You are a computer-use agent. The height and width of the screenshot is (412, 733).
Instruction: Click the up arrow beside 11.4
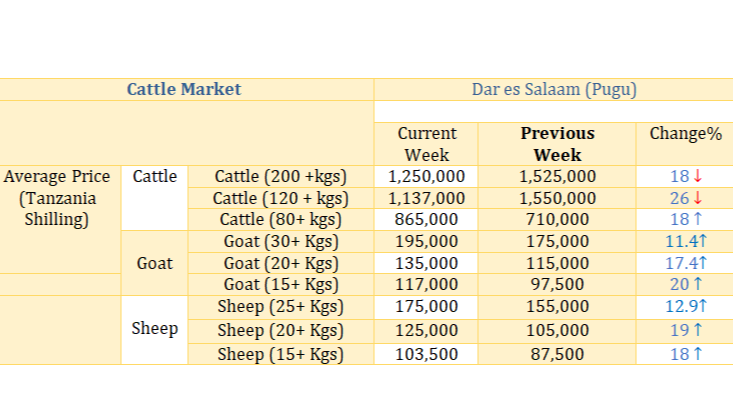[703, 241]
